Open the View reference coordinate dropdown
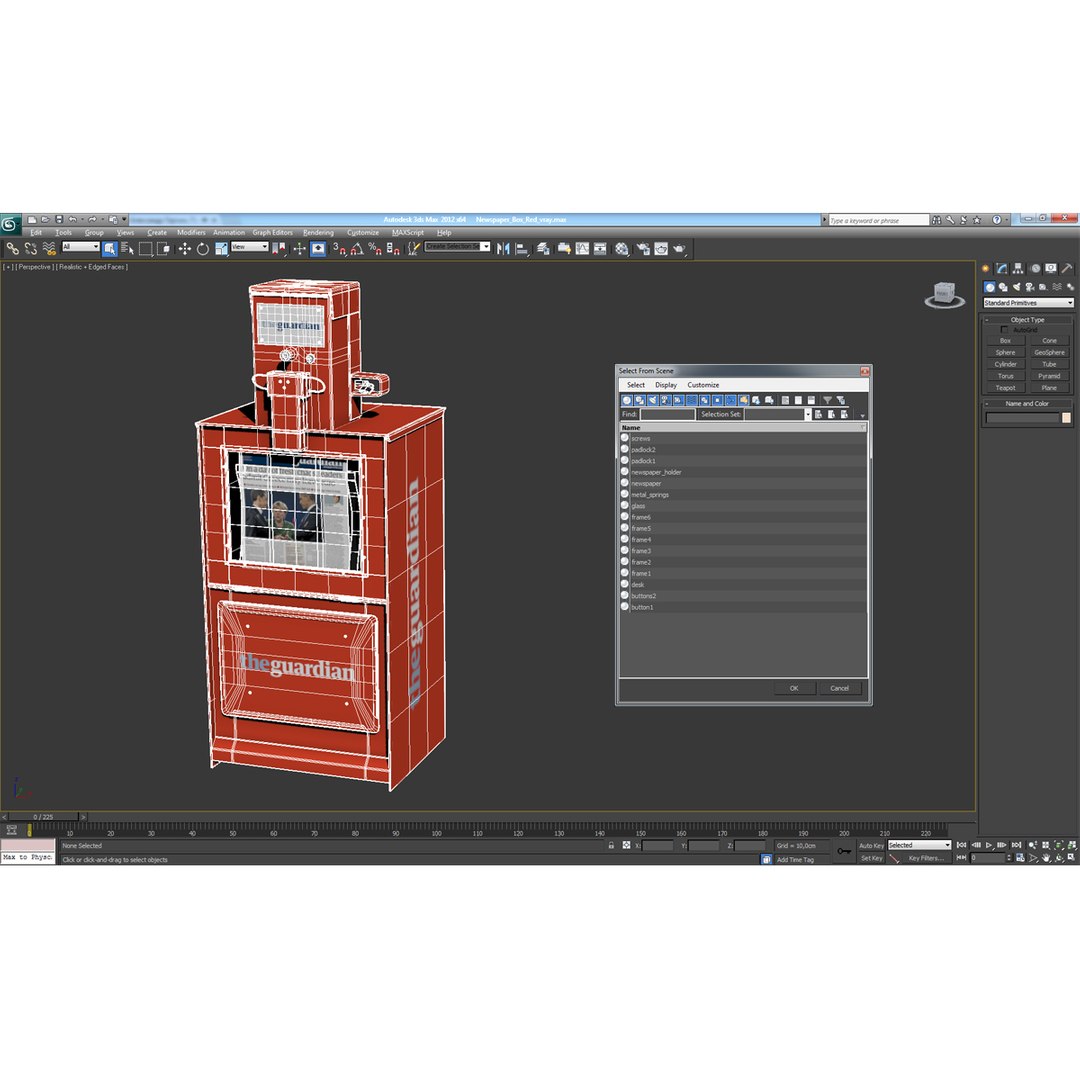The width and height of the screenshot is (1080, 1080). pyautogui.click(x=249, y=247)
